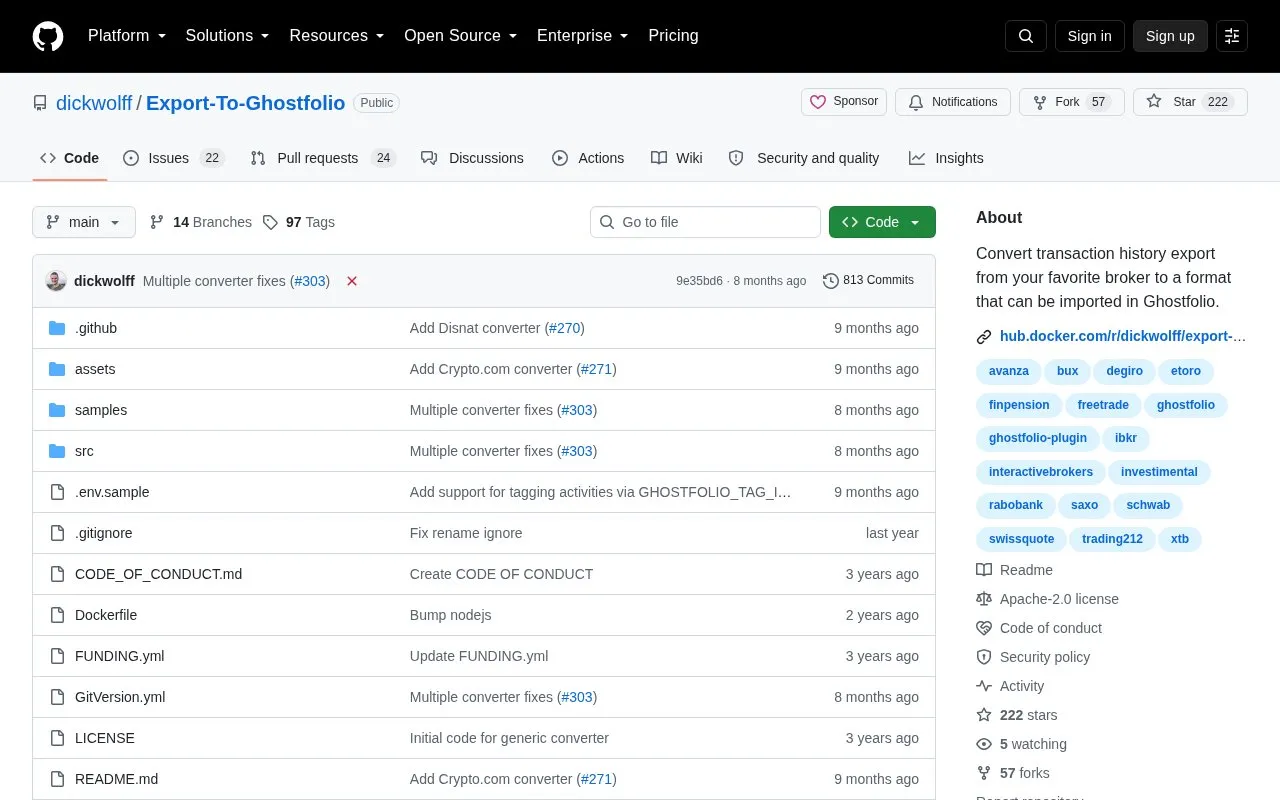
Task: Expand the Platform menu
Action: 127,36
